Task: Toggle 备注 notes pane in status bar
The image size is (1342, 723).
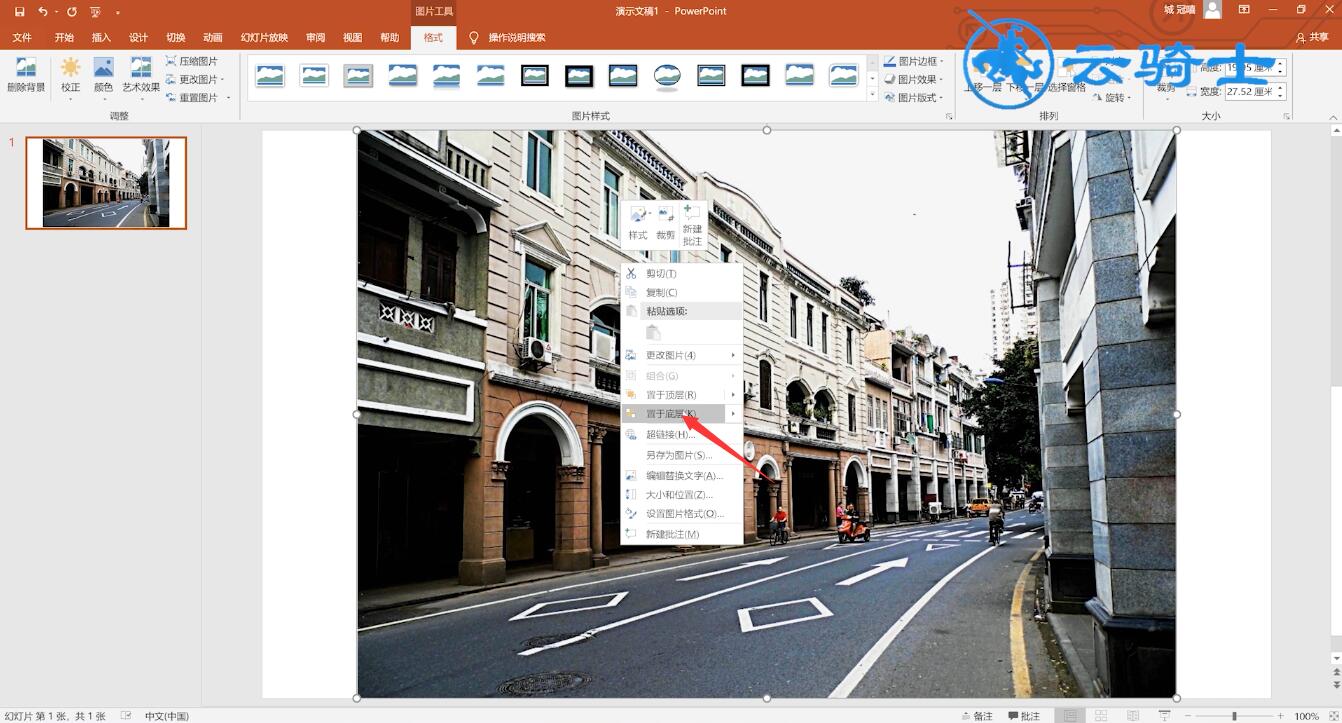Action: point(977,716)
